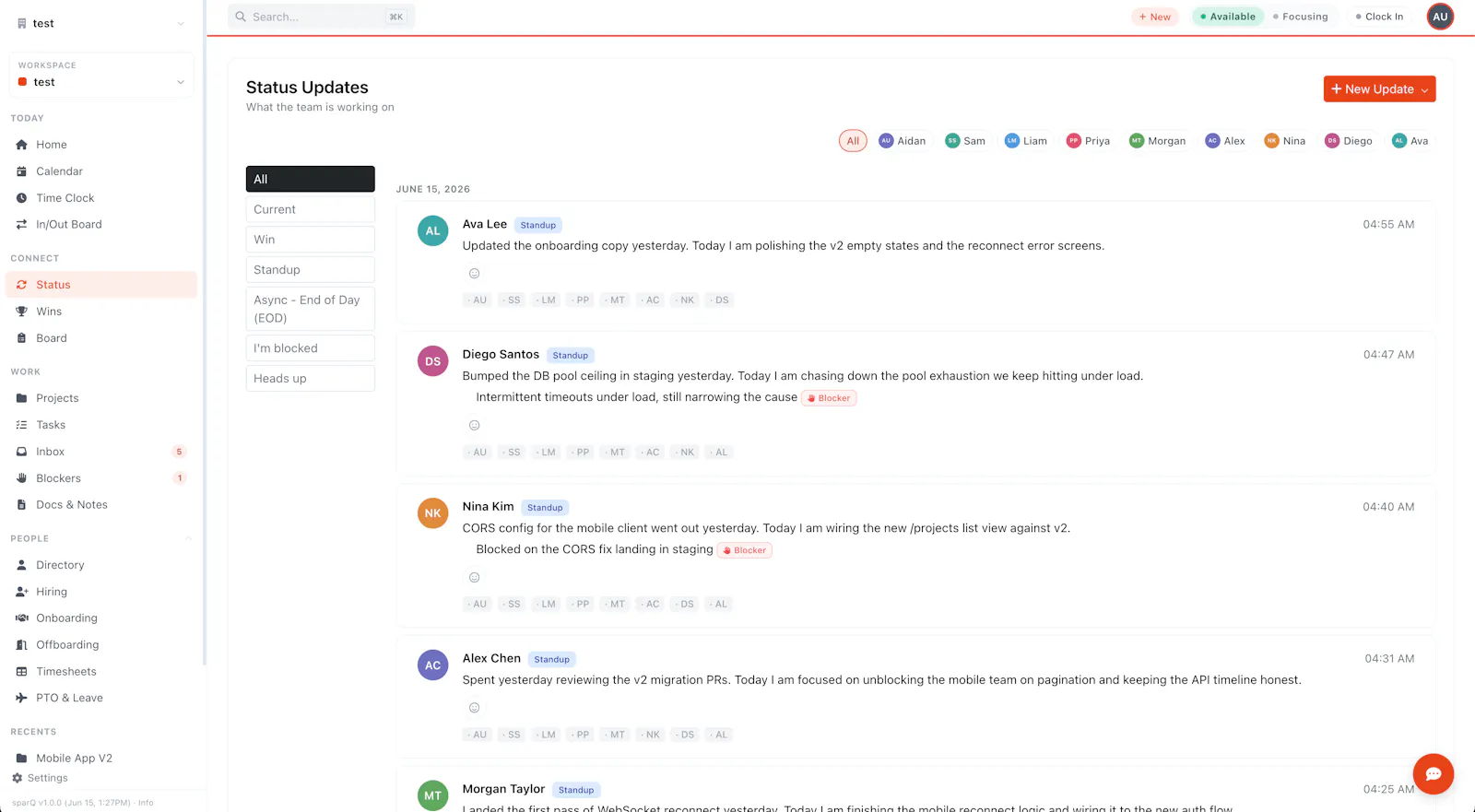Image resolution: width=1475 pixels, height=812 pixels.
Task: Filter updates by Diego
Action: click(1349, 141)
